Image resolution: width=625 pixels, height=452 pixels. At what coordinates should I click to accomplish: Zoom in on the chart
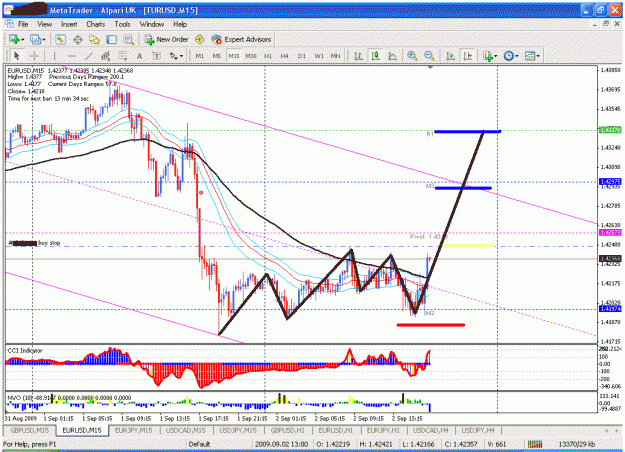click(412, 56)
